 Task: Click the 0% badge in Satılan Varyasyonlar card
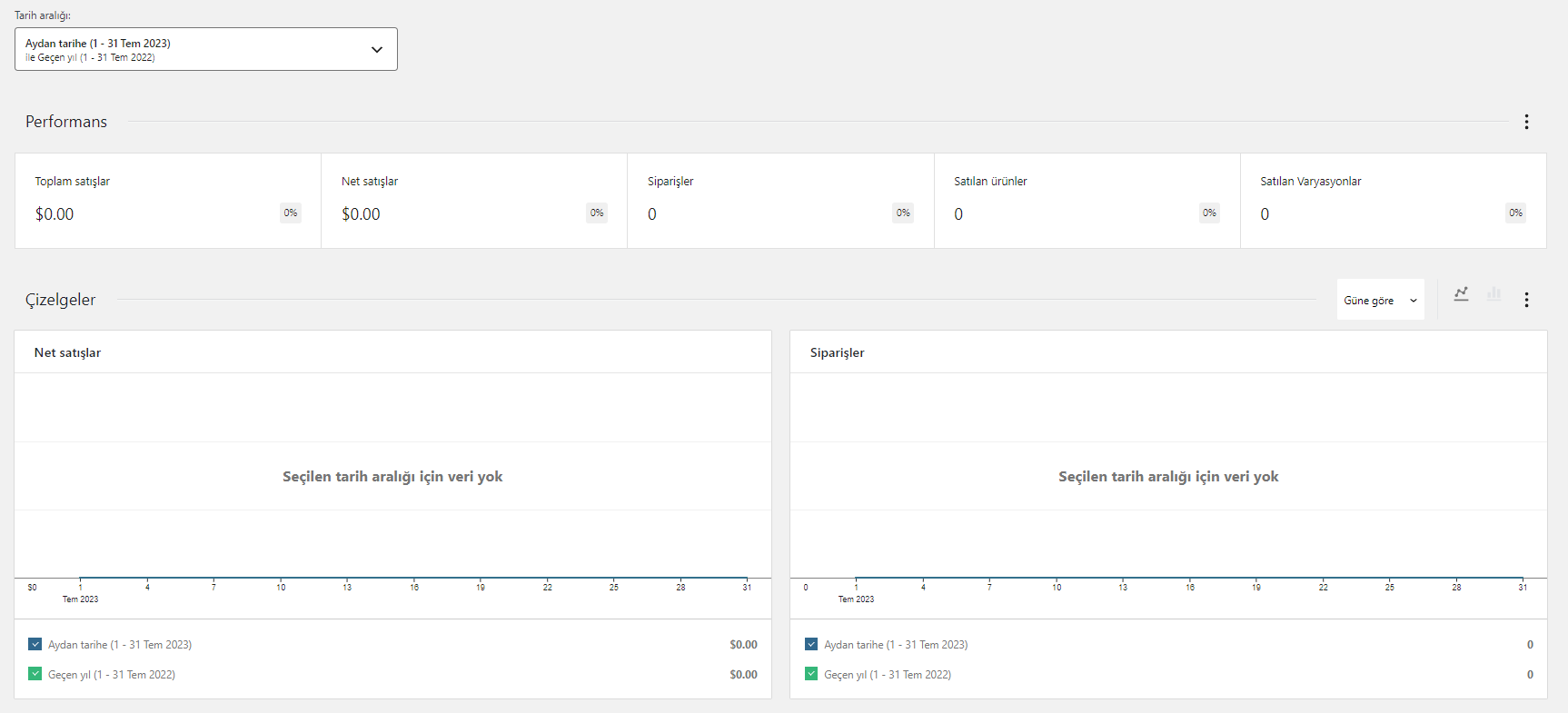click(1516, 213)
